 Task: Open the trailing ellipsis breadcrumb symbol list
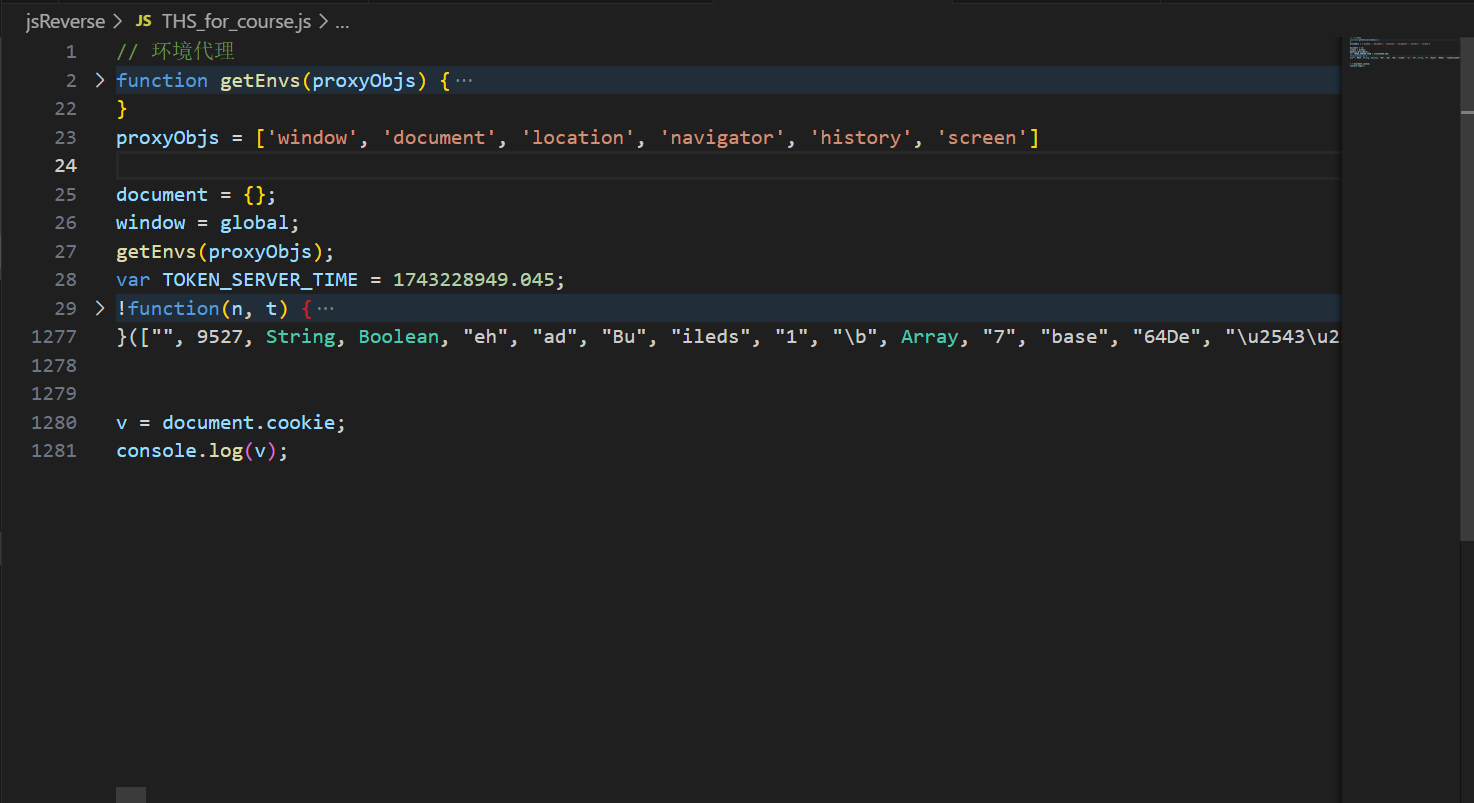(x=341, y=21)
